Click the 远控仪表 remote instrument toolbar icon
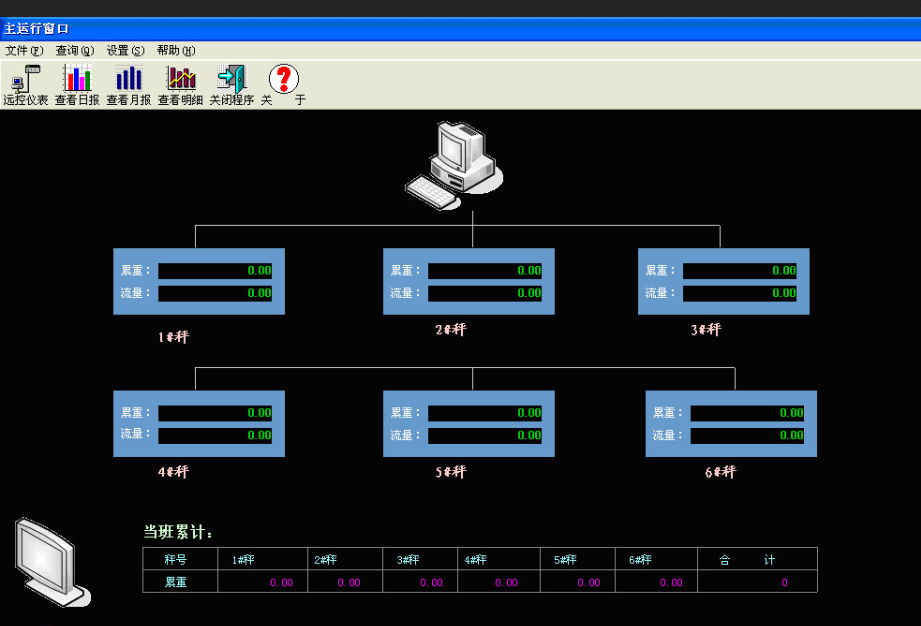This screenshot has width=921, height=626. [x=25, y=79]
